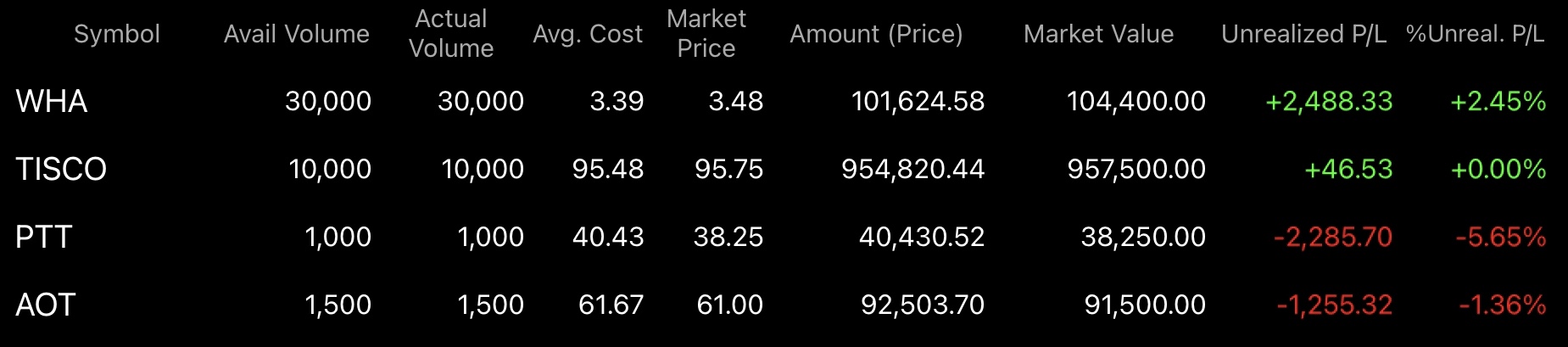Select AOT average cost 61.67
The image size is (1568, 347).
611,305
